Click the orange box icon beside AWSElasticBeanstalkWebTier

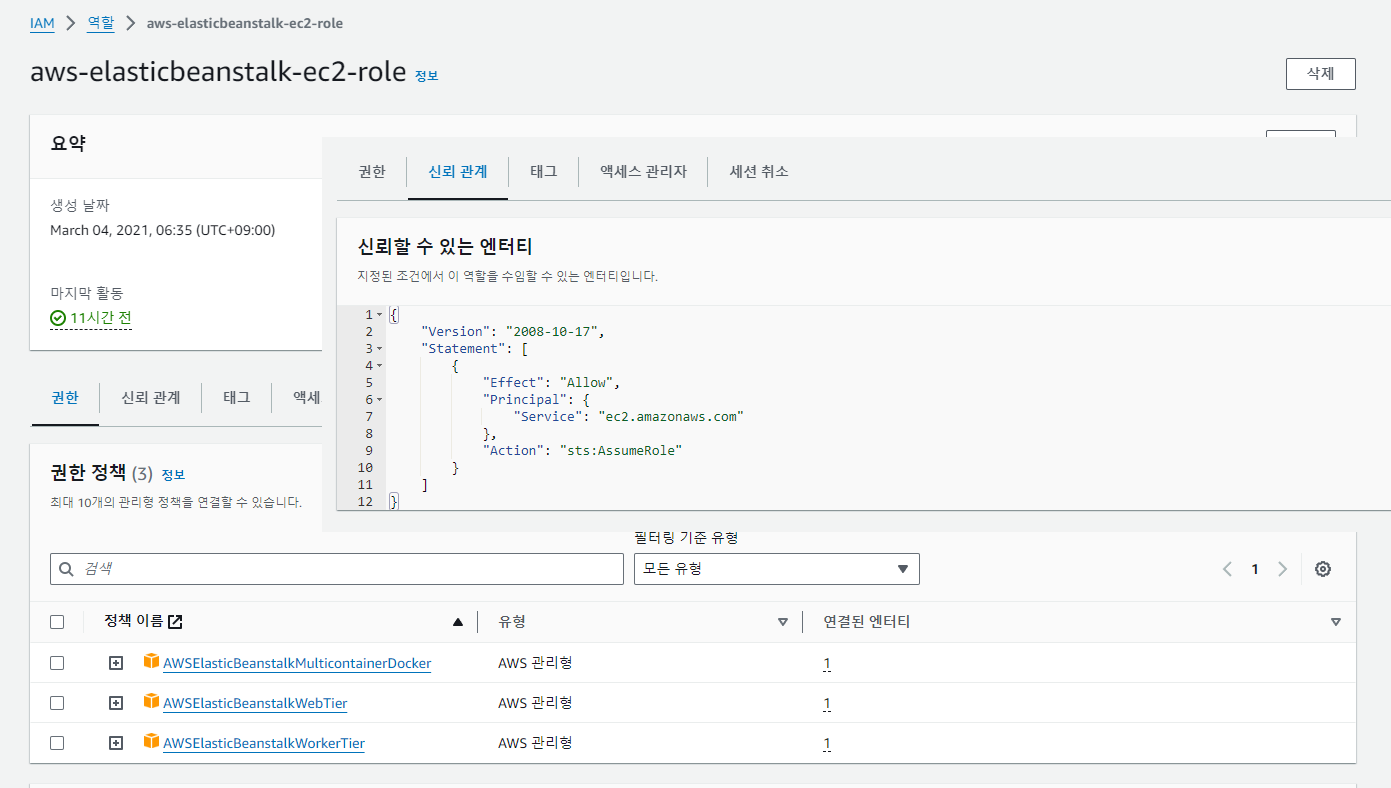coord(152,702)
